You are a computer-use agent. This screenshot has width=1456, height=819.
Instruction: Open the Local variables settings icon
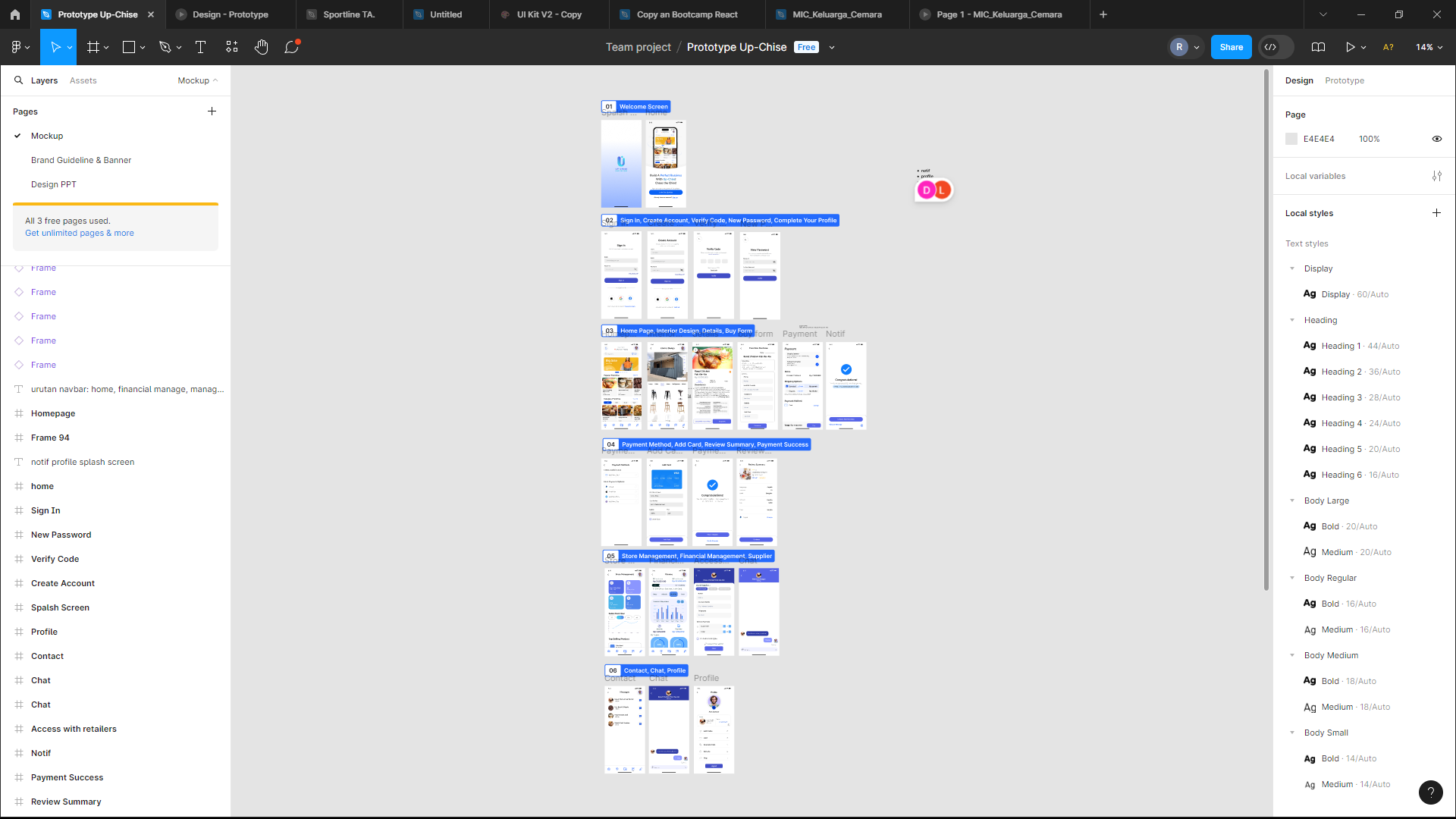click(1436, 176)
